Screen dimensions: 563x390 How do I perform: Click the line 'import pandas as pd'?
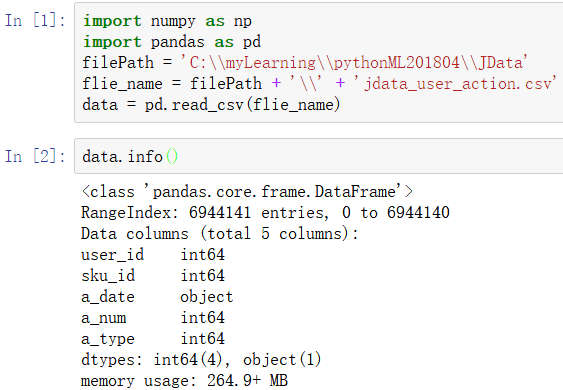click(172, 42)
